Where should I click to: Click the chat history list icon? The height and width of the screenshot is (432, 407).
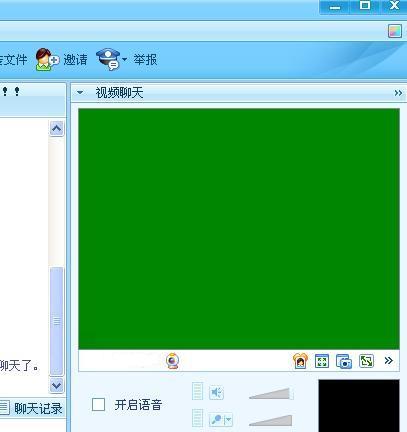coord(5,408)
